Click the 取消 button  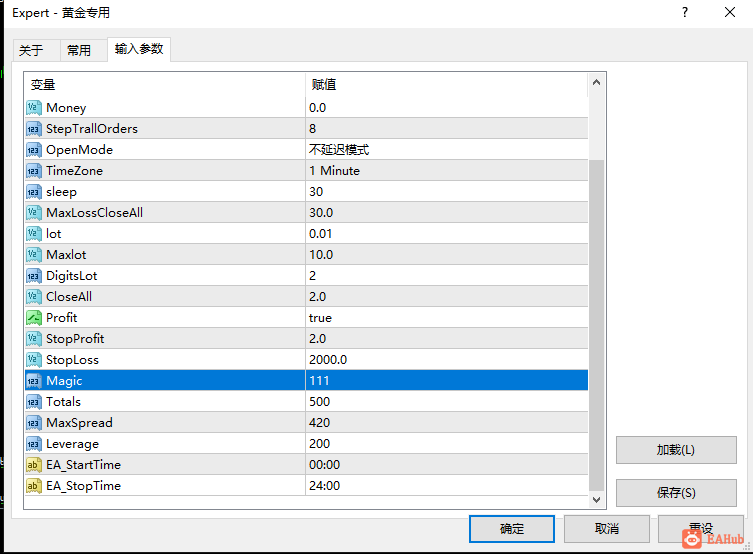607,529
